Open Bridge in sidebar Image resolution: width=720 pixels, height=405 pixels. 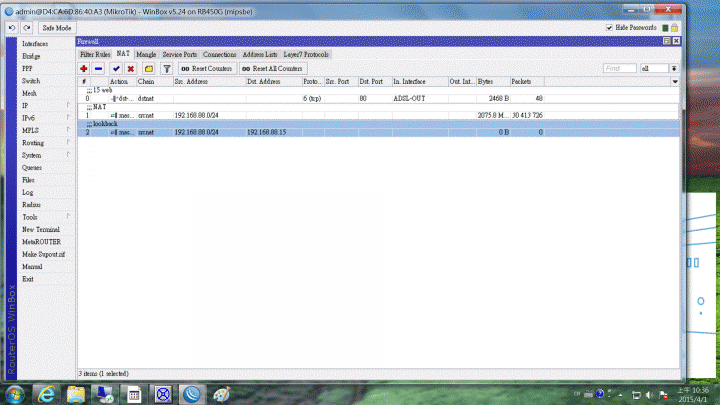[x=31, y=56]
